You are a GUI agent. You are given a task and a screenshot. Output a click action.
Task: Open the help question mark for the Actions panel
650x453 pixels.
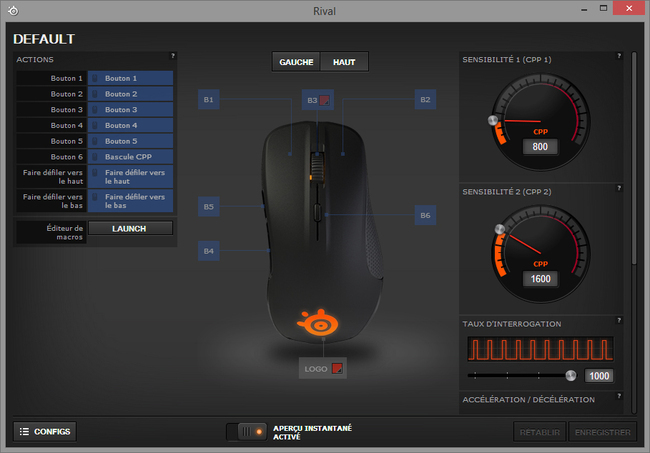pyautogui.click(x=173, y=56)
